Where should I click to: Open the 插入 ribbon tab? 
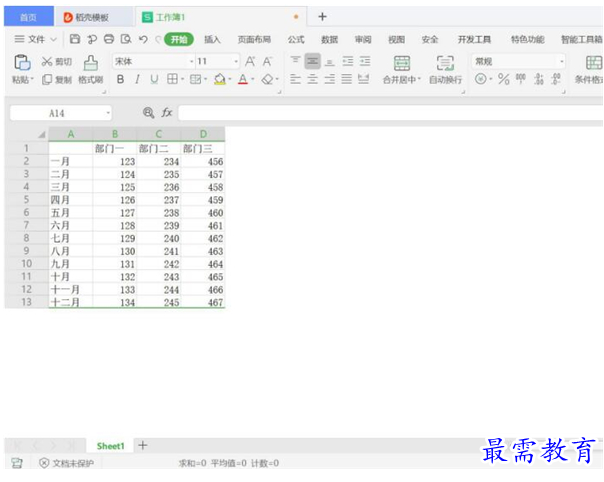212,39
